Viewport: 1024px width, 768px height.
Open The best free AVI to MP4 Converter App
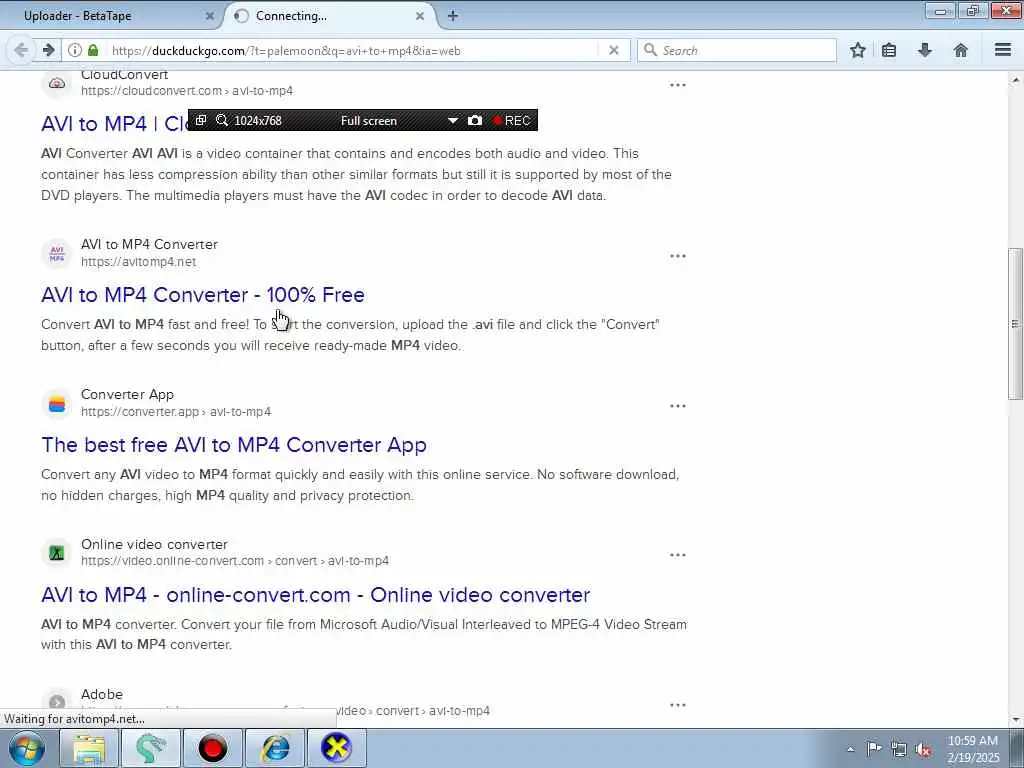[234, 445]
